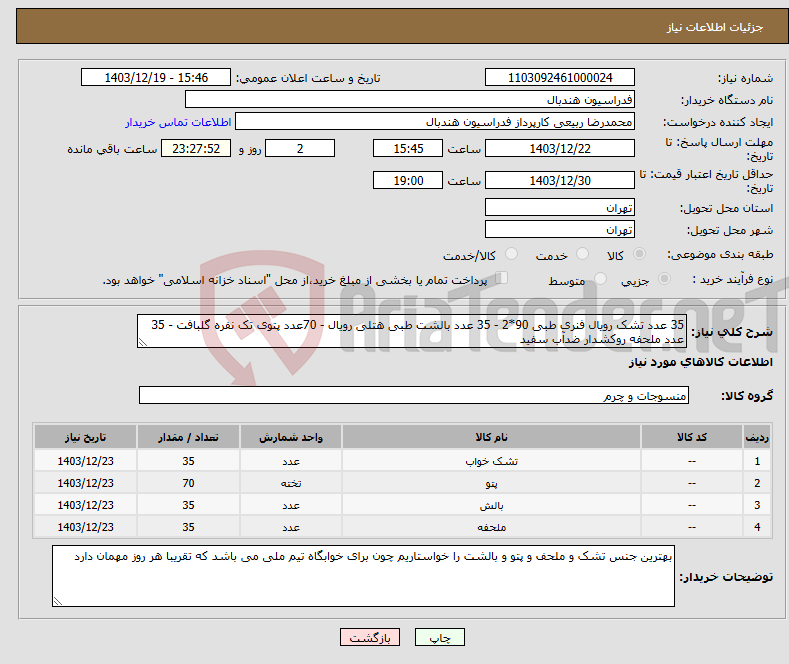The image size is (789, 664).
Task: Toggle the treasury documents payment checkbox
Action: 501,278
